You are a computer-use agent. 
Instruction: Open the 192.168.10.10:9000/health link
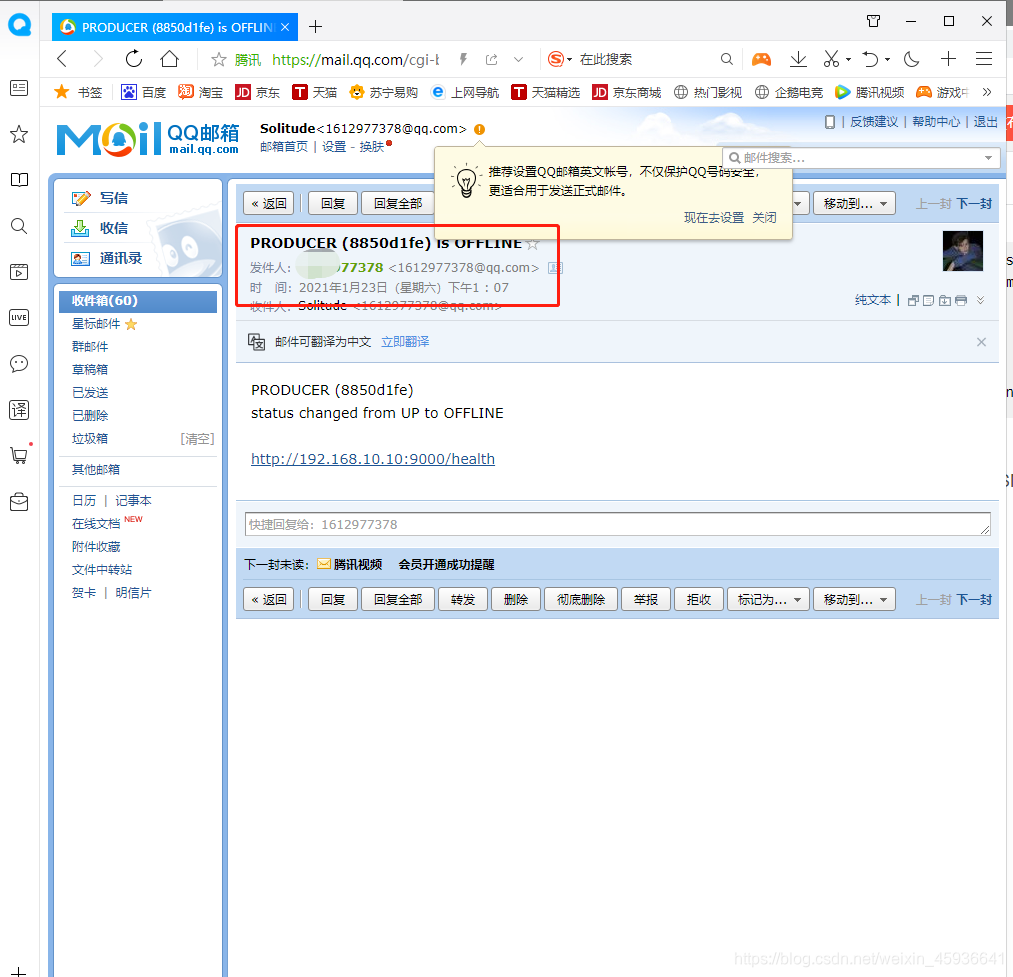373,459
